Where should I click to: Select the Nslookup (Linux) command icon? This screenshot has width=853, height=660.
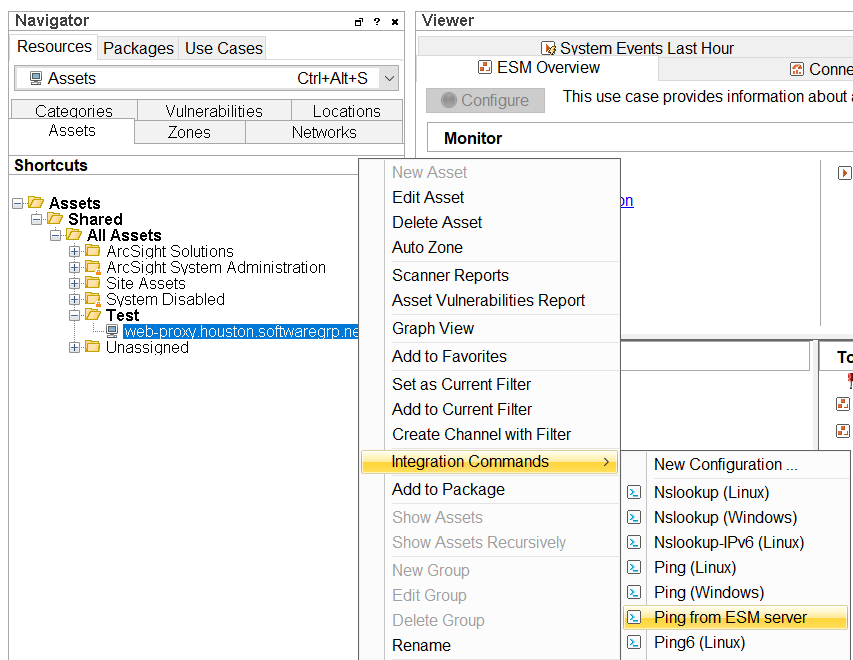635,492
